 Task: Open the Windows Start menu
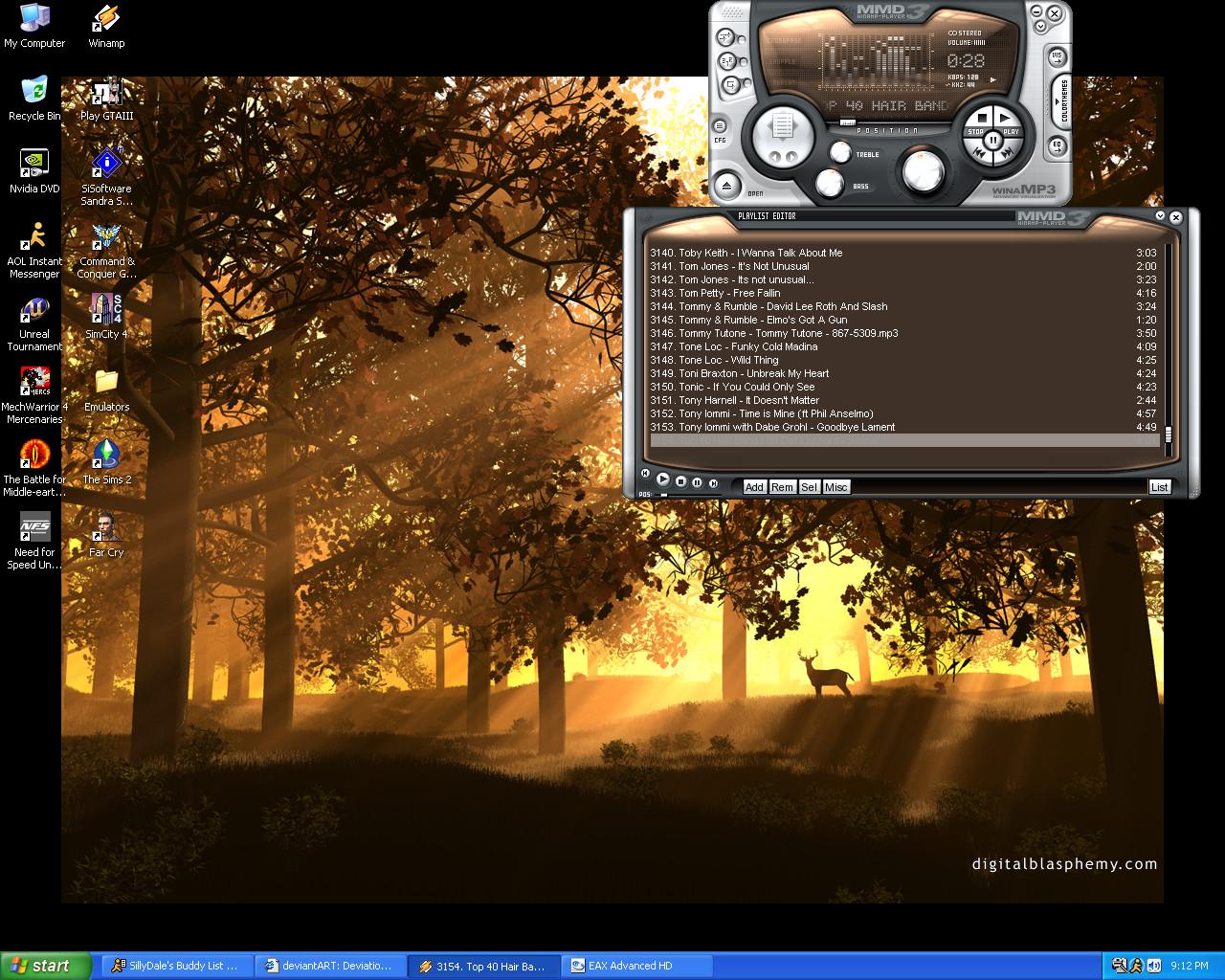click(46, 966)
